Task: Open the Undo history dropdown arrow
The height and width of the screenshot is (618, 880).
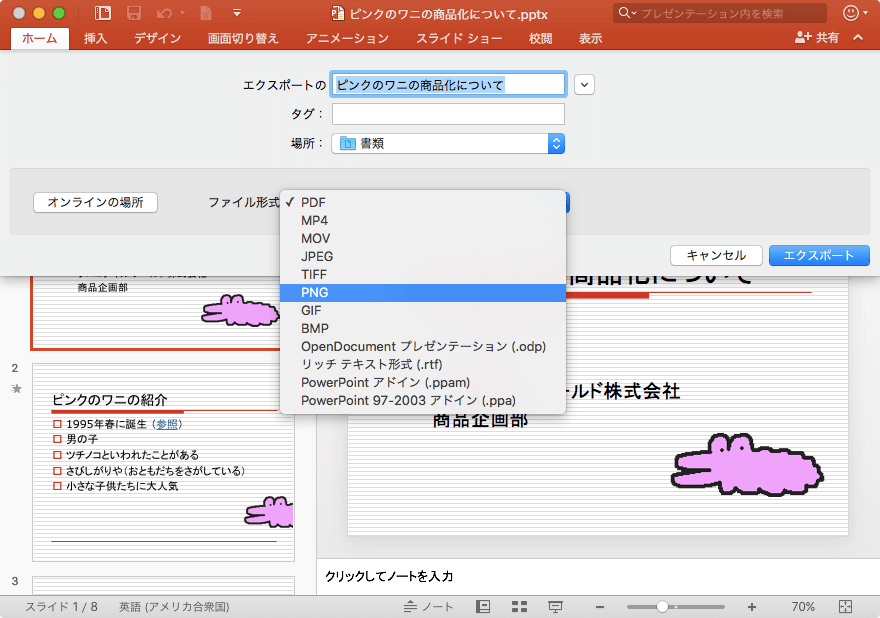Action: 182,13
